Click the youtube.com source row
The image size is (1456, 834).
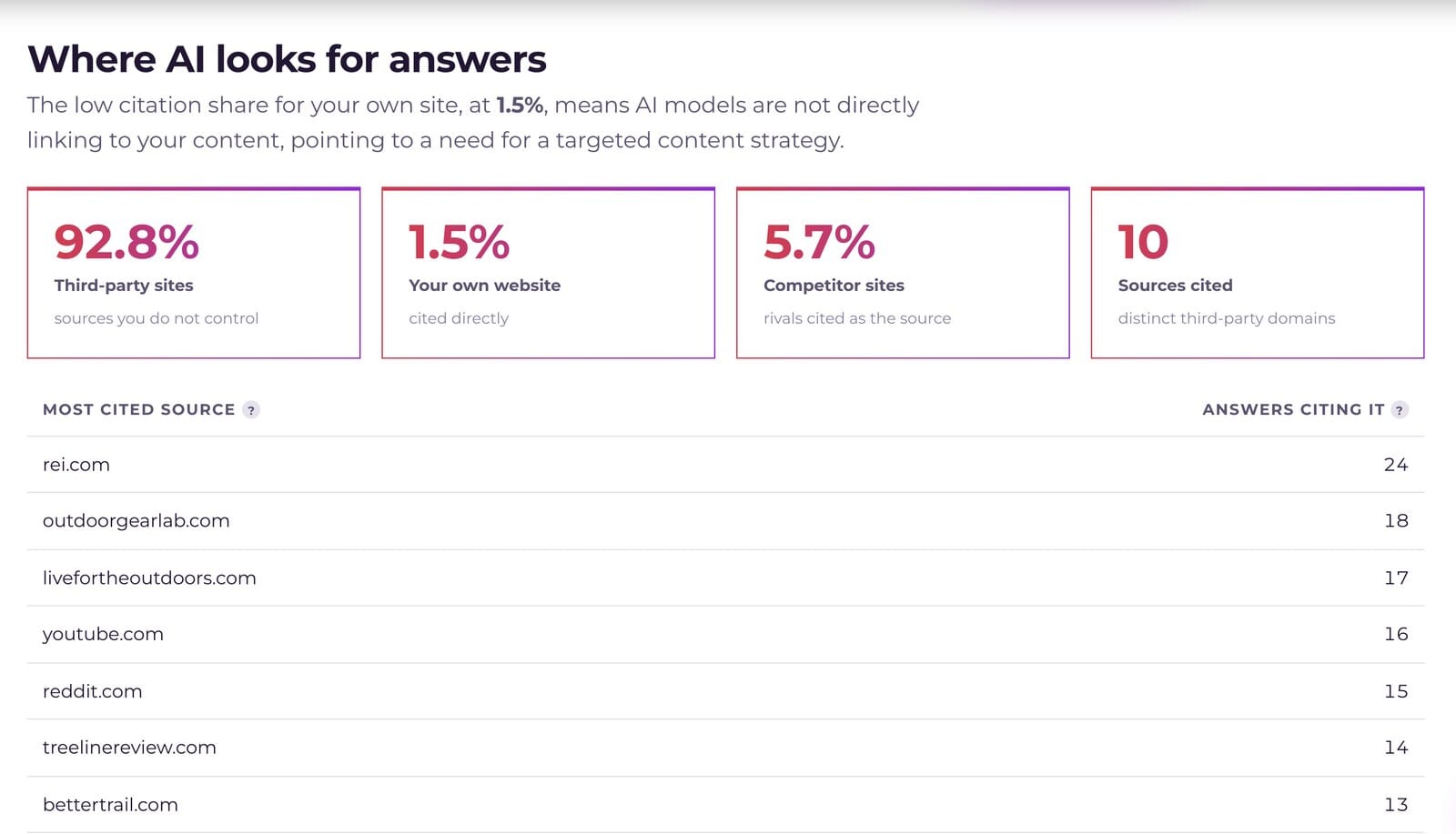click(x=725, y=635)
